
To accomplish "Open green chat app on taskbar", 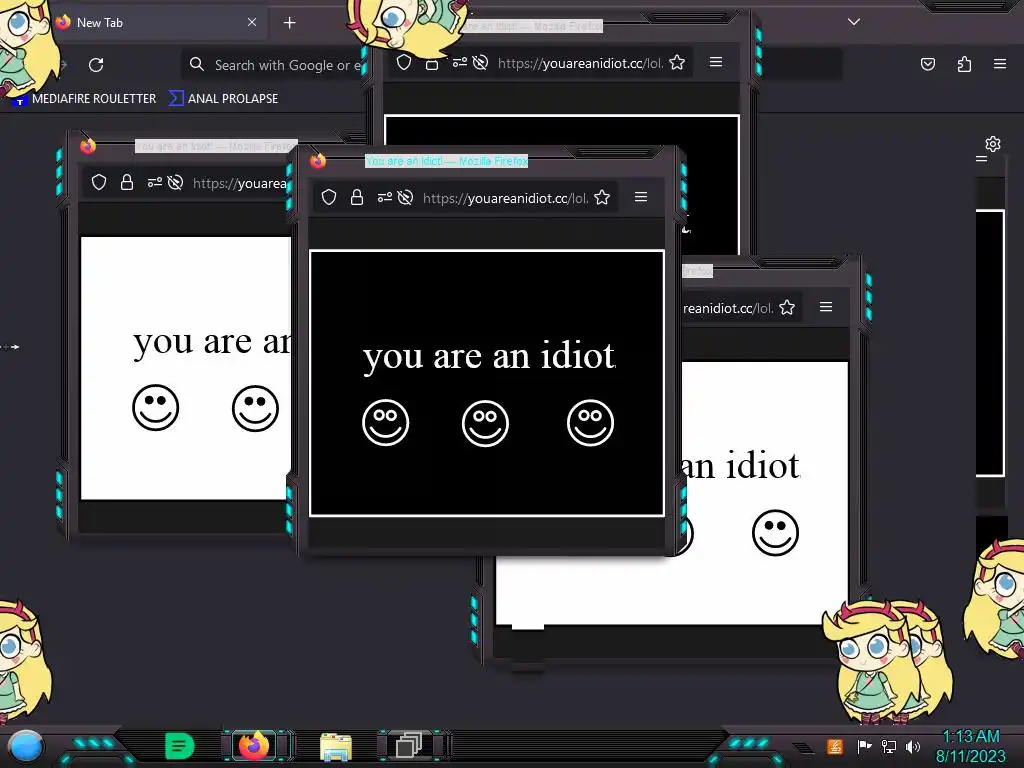I will click(x=179, y=746).
